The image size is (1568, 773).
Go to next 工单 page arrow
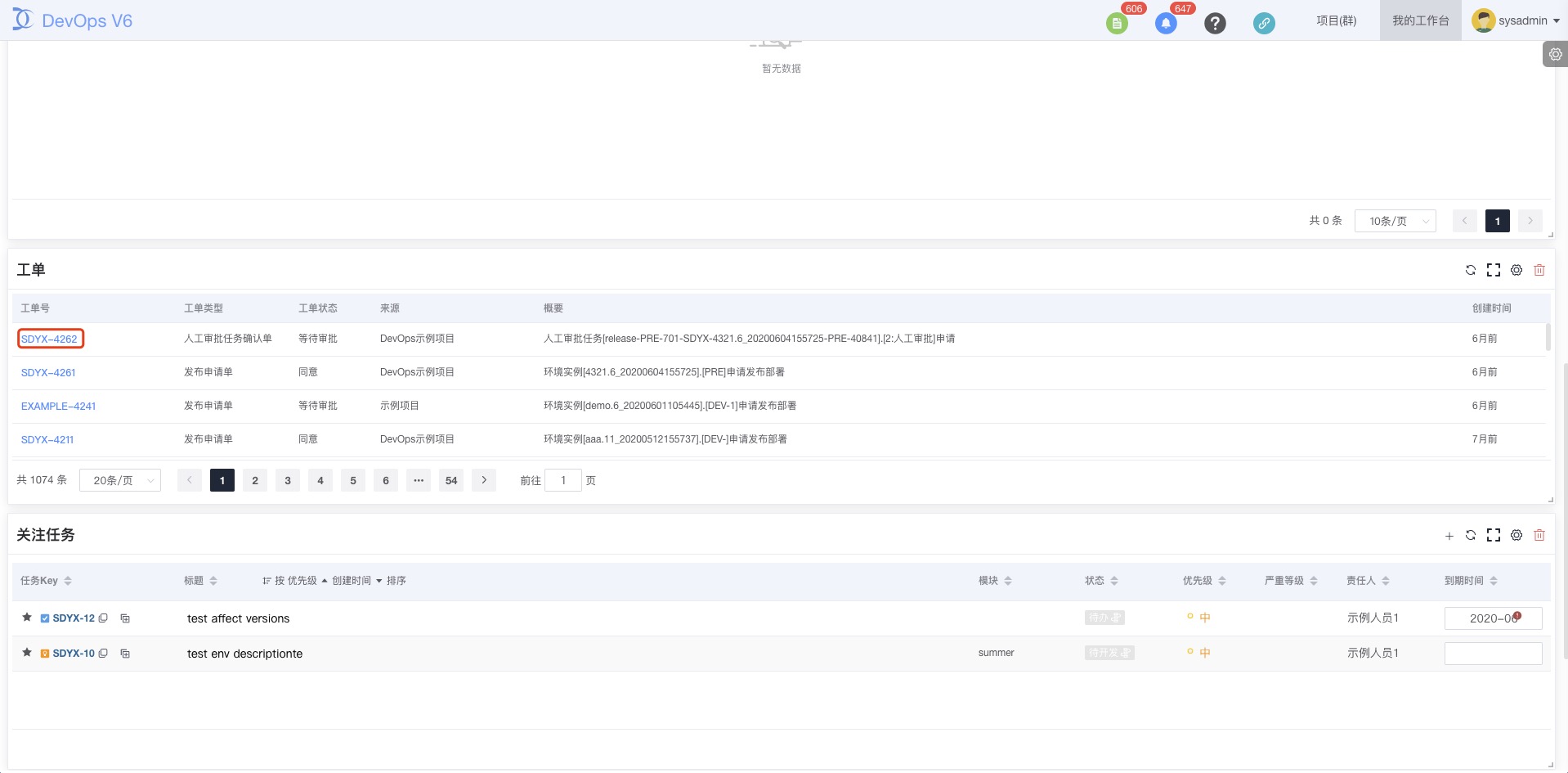coord(484,480)
